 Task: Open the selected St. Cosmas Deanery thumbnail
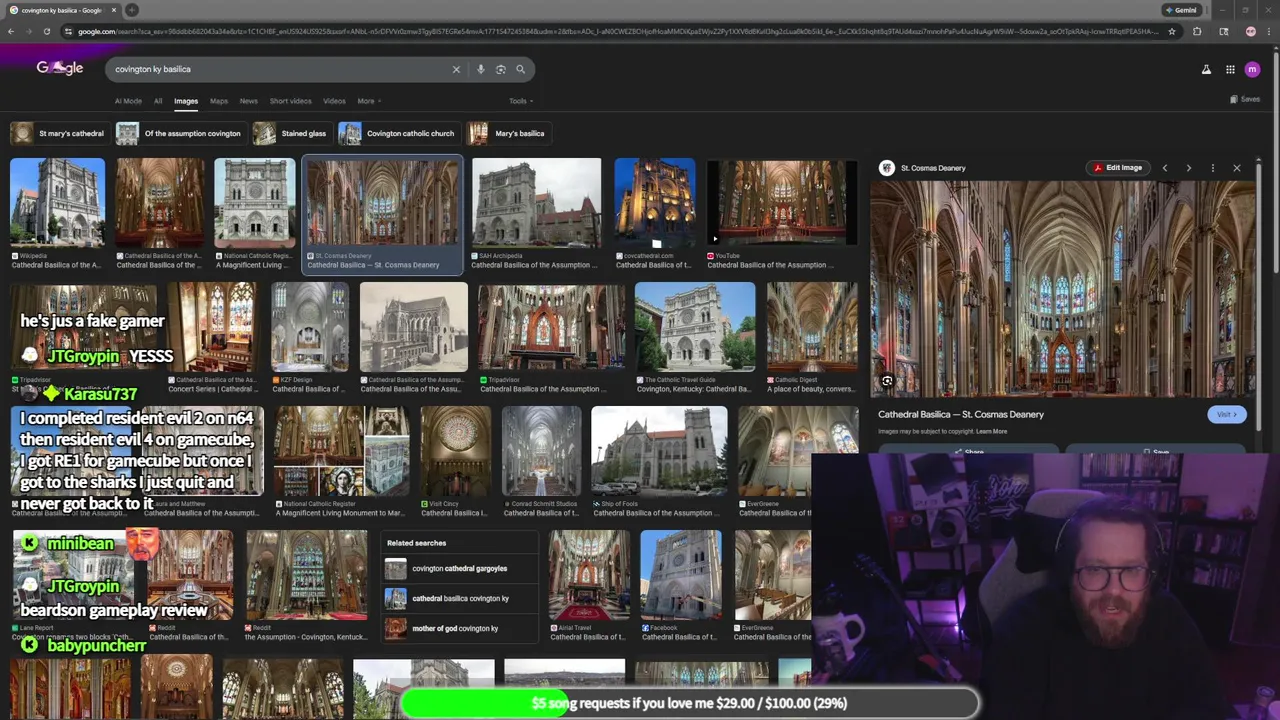pos(383,203)
